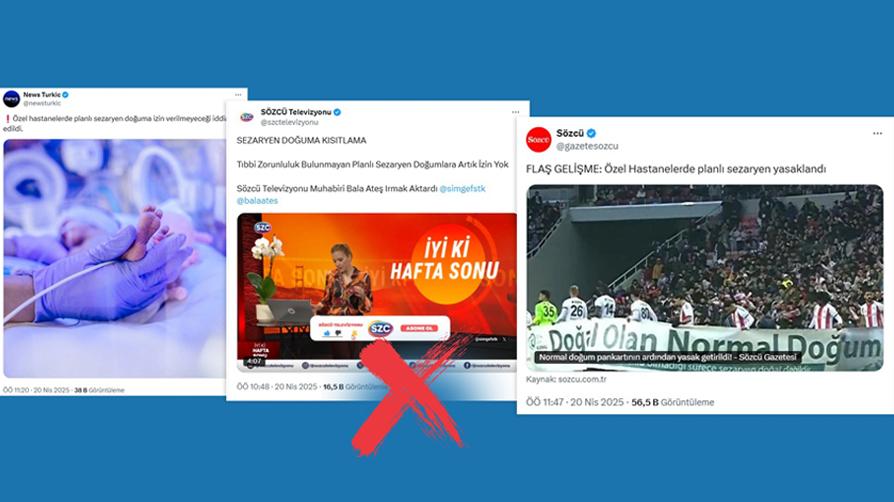This screenshot has height=502, width=894.
Task: Open the stadium banner video thumbnail
Action: tap(705, 278)
